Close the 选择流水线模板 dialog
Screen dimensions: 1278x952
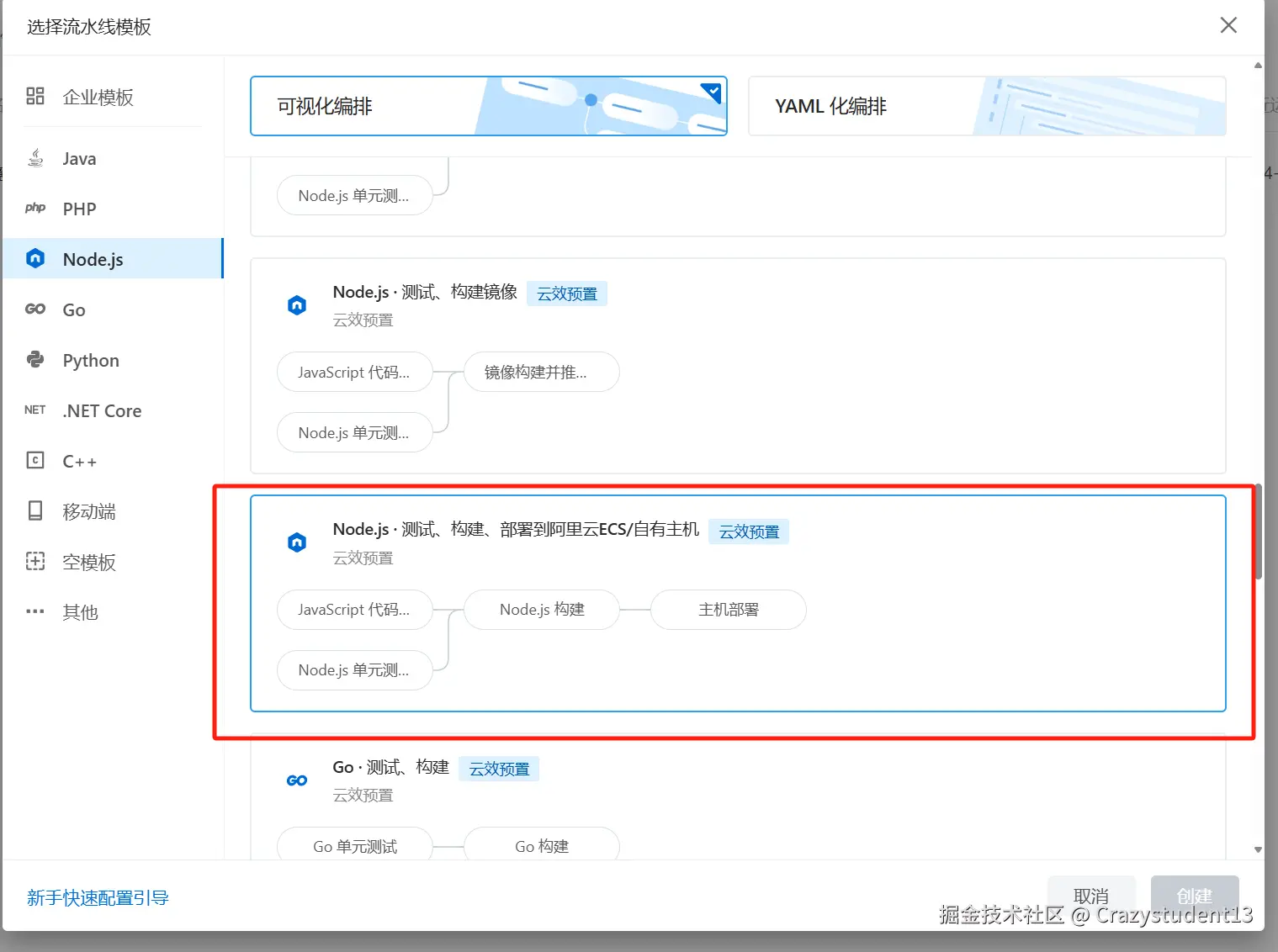(x=1228, y=25)
